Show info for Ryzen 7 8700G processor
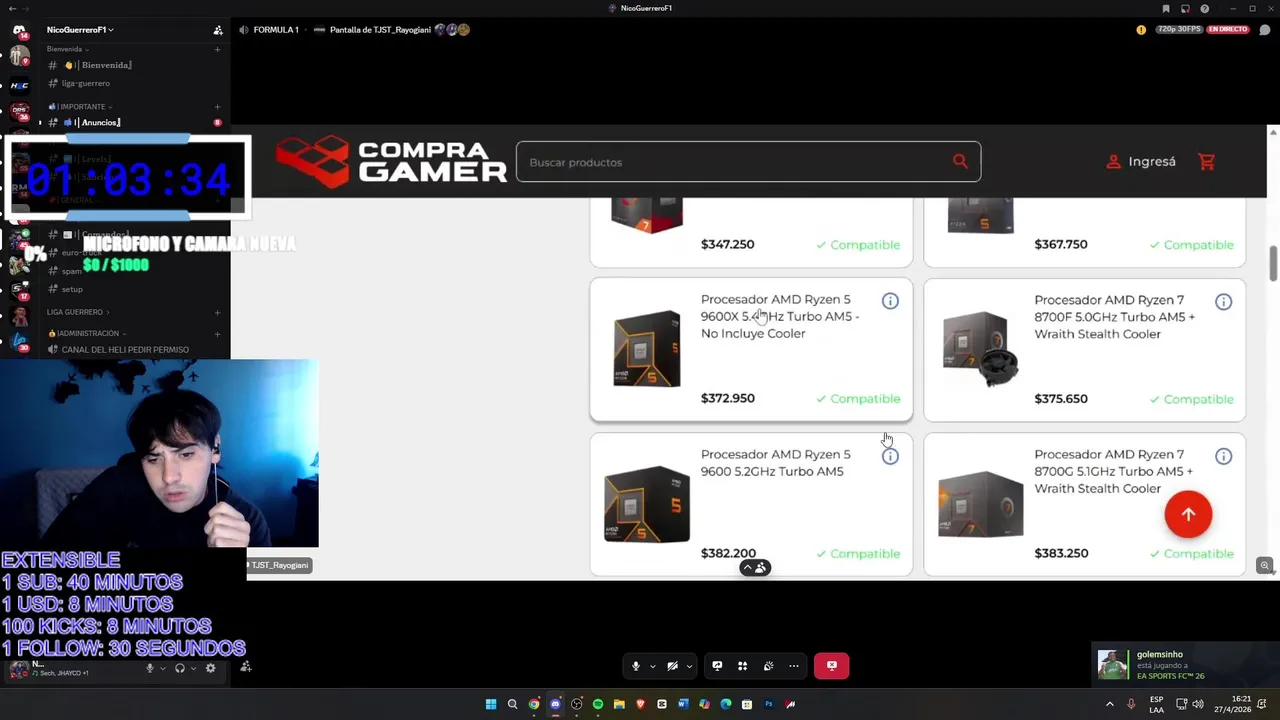The width and height of the screenshot is (1280, 720). coord(1223,456)
